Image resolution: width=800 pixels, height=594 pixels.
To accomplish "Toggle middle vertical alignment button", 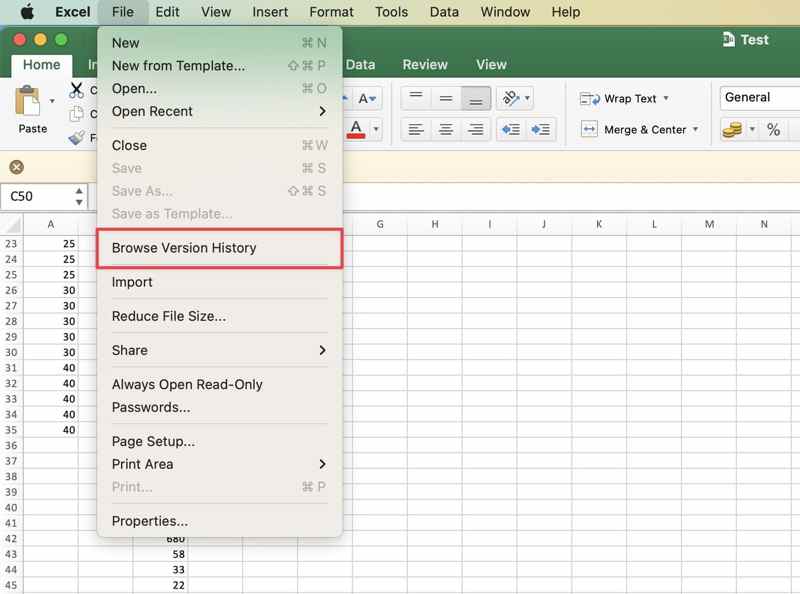I will pyautogui.click(x=446, y=98).
